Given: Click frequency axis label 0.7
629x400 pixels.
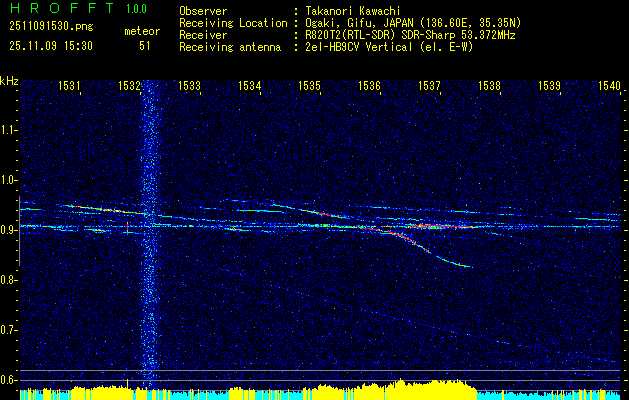Looking at the screenshot, I should 7,330.
